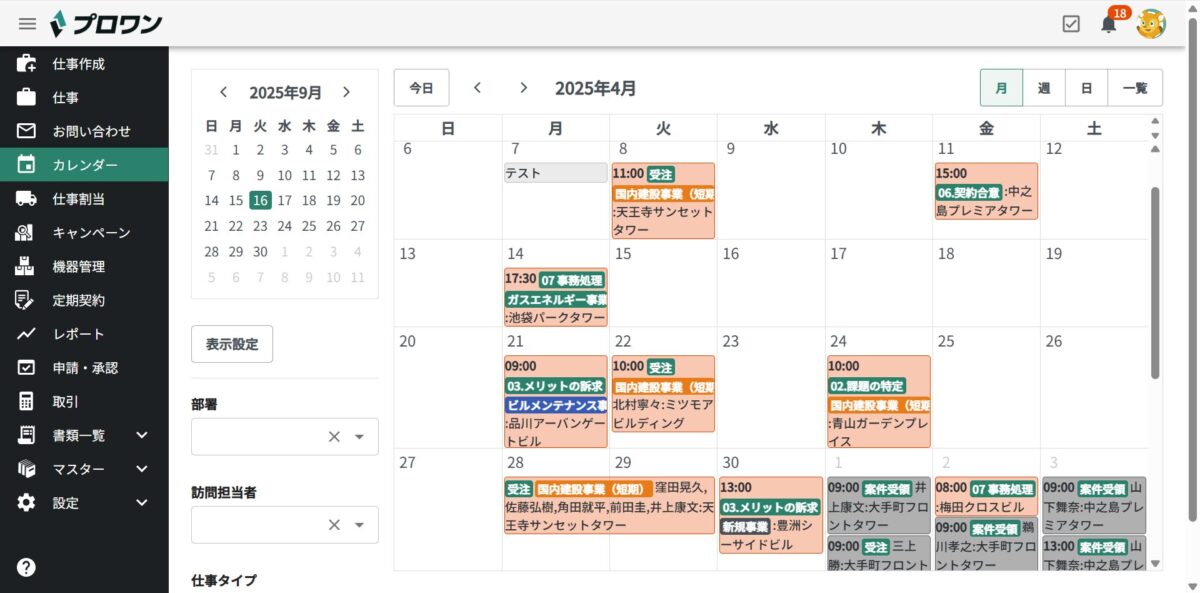Clear the 訪問担当者 field with X
1200x593 pixels.
[334, 525]
